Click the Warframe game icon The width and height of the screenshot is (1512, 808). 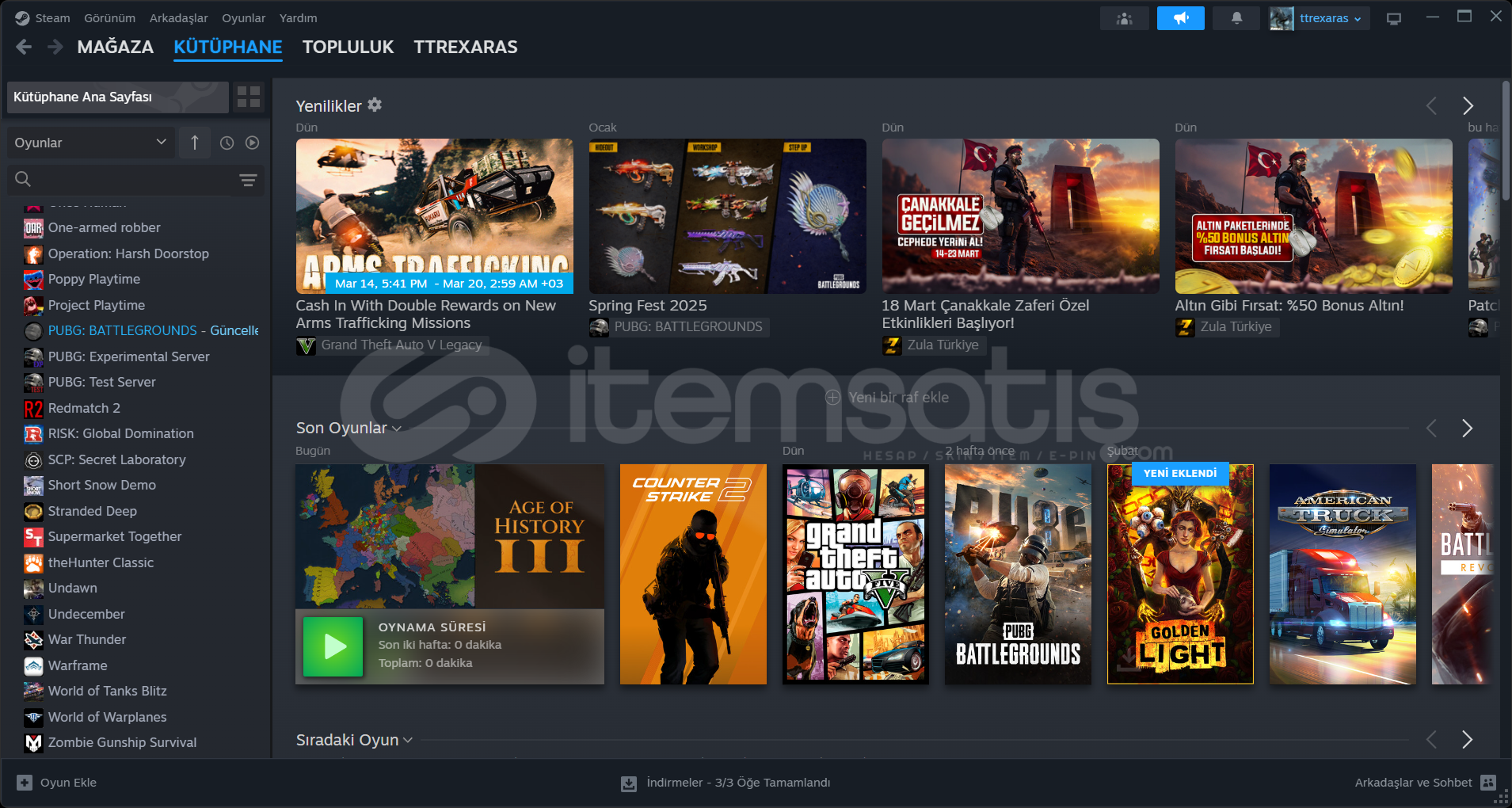[x=33, y=666]
